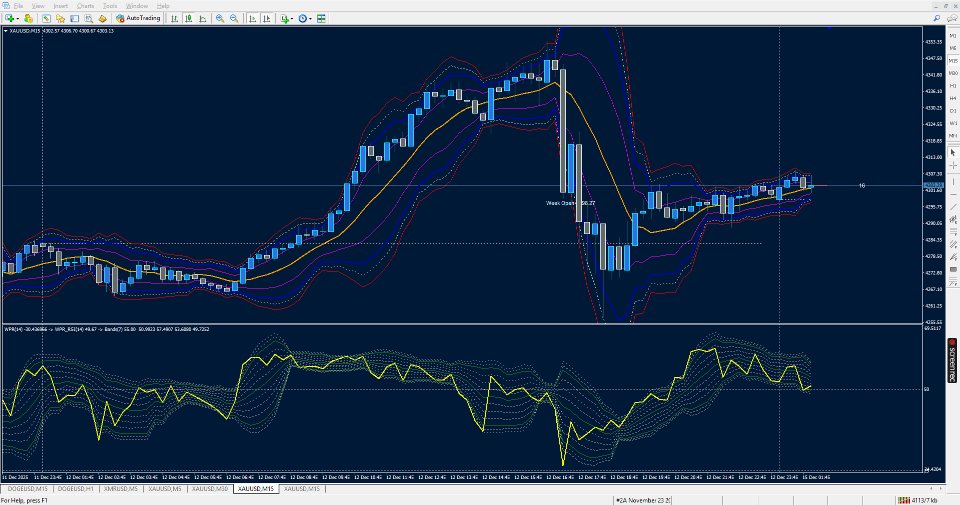Open the Help menu
960x505 pixels.
[x=163, y=6]
